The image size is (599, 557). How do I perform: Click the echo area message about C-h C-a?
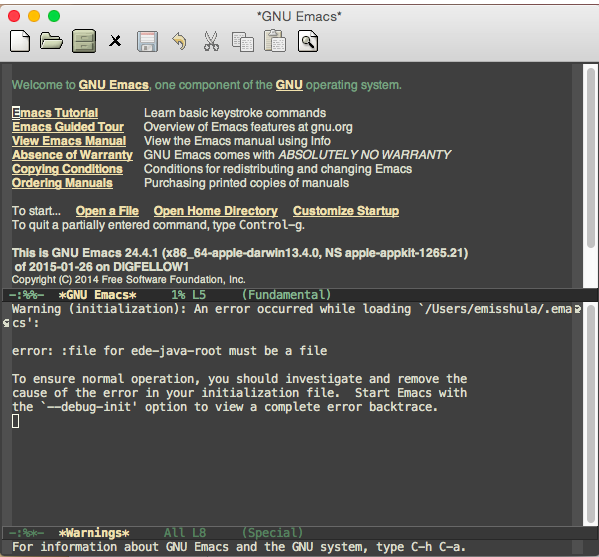tap(239, 547)
